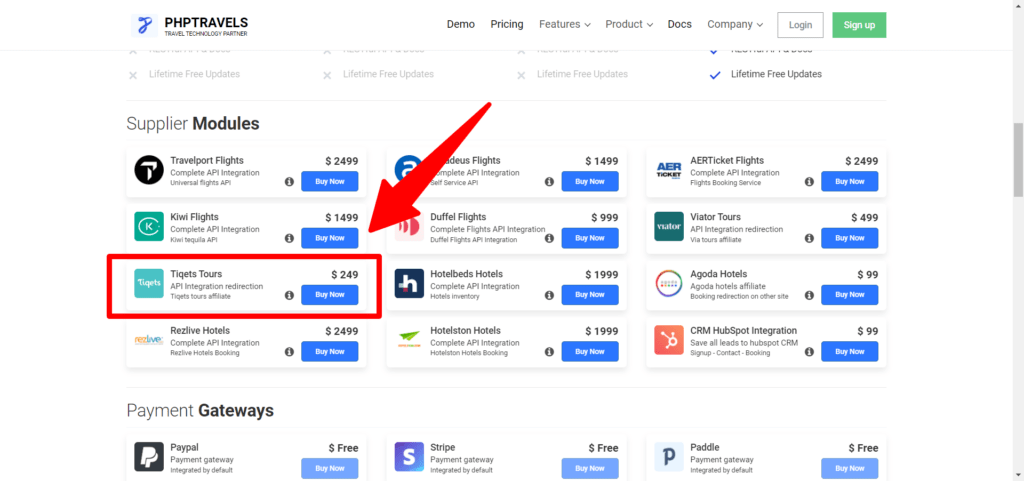The image size is (1024, 481).
Task: Click the Kiwi Flights logo icon
Action: 149,226
